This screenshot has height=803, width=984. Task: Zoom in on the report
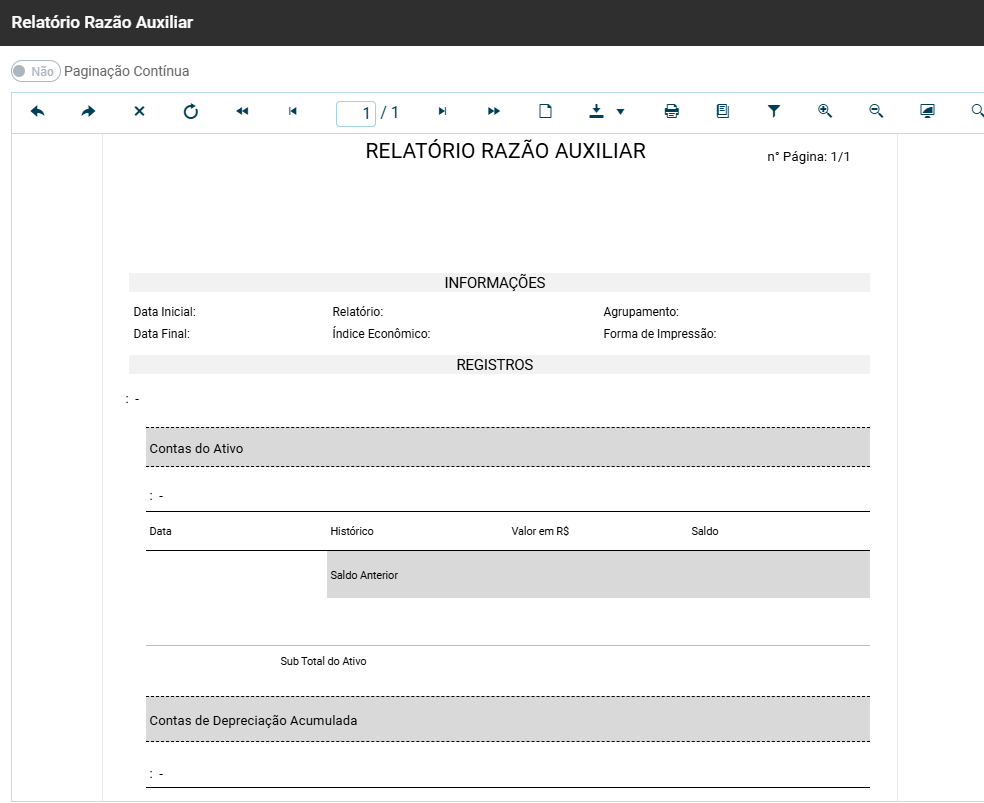pos(825,112)
